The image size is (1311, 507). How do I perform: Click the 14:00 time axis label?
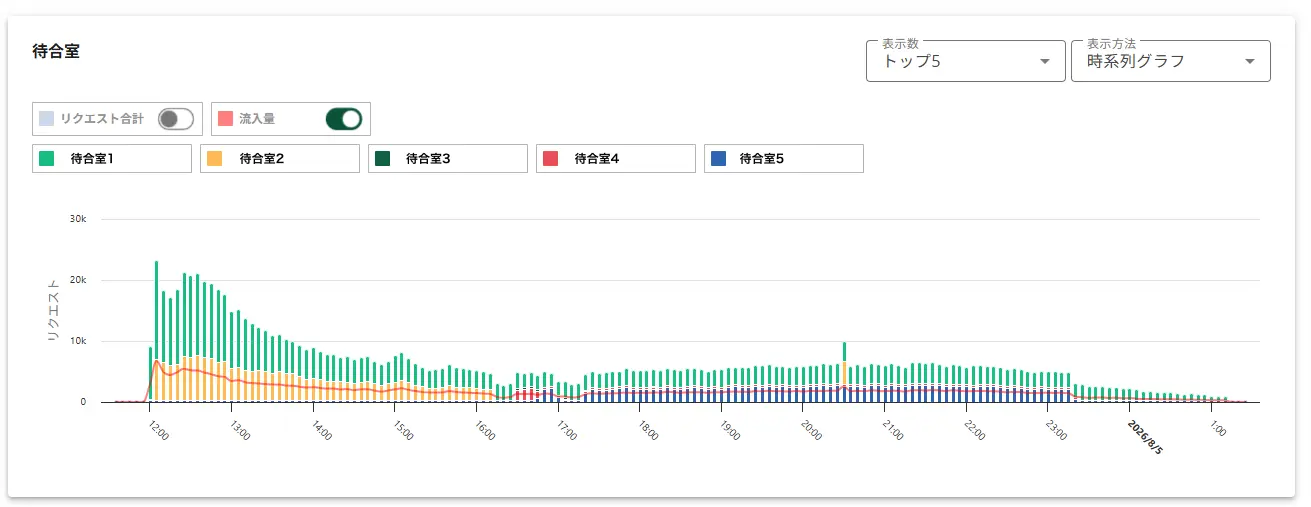[322, 431]
